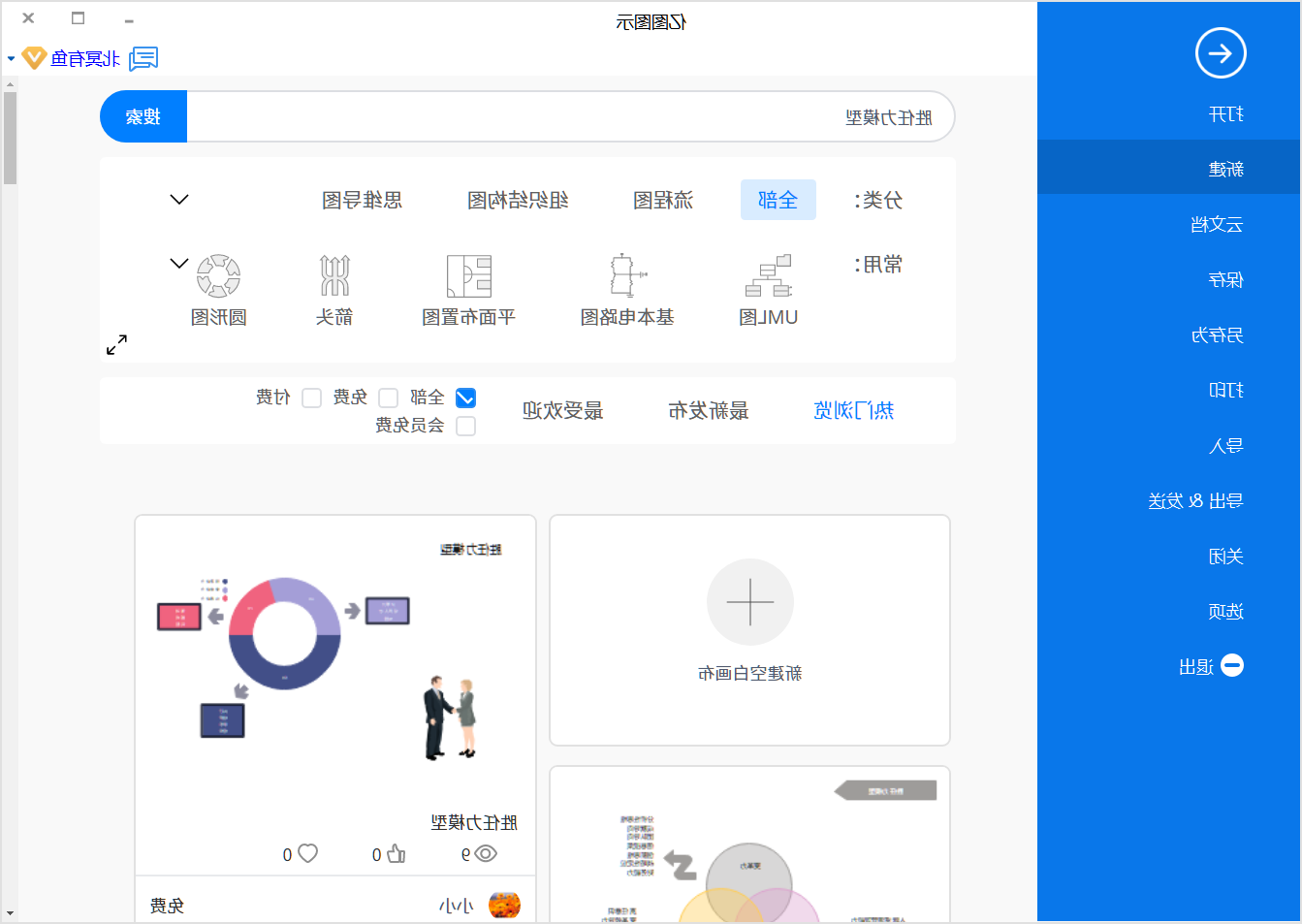Screen dimensions: 1302x924
Task: Click the 新建空白画布 card
Action: [750, 630]
